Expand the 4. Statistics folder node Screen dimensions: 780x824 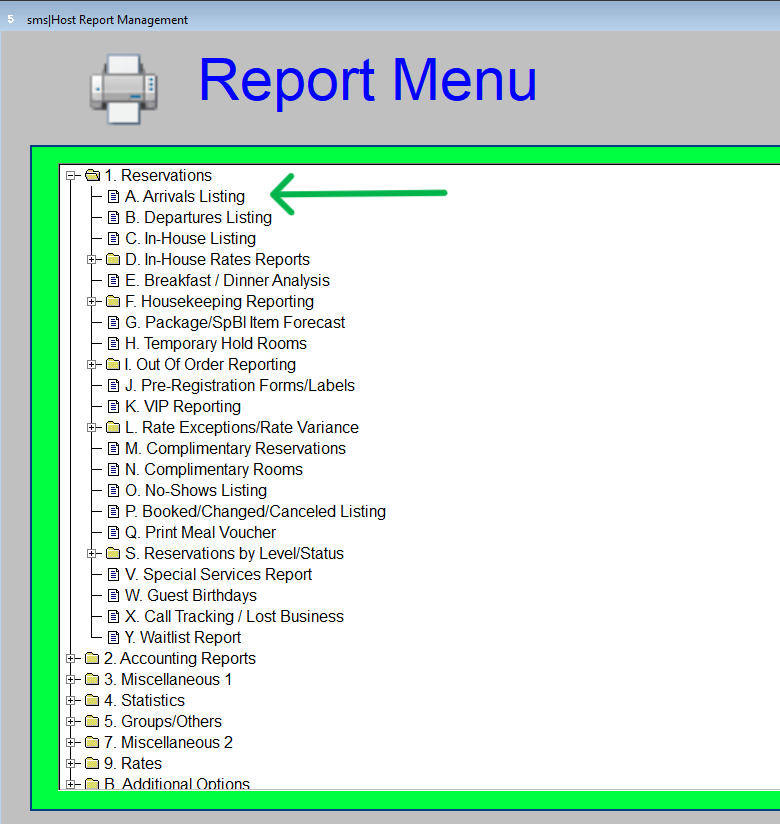coord(71,701)
